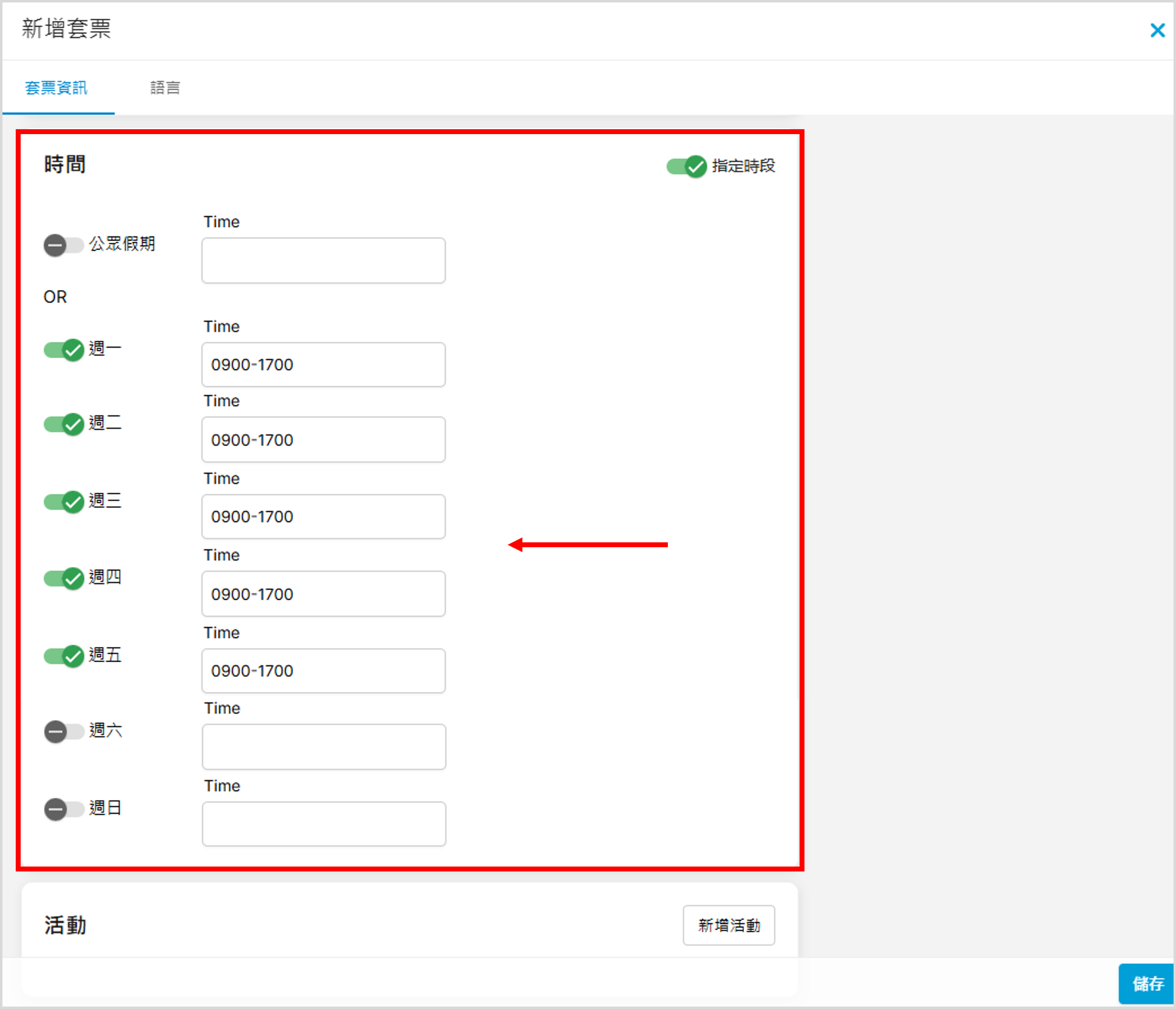Switch to the 語言 tab
This screenshot has height=1009, width=1176.
point(165,87)
